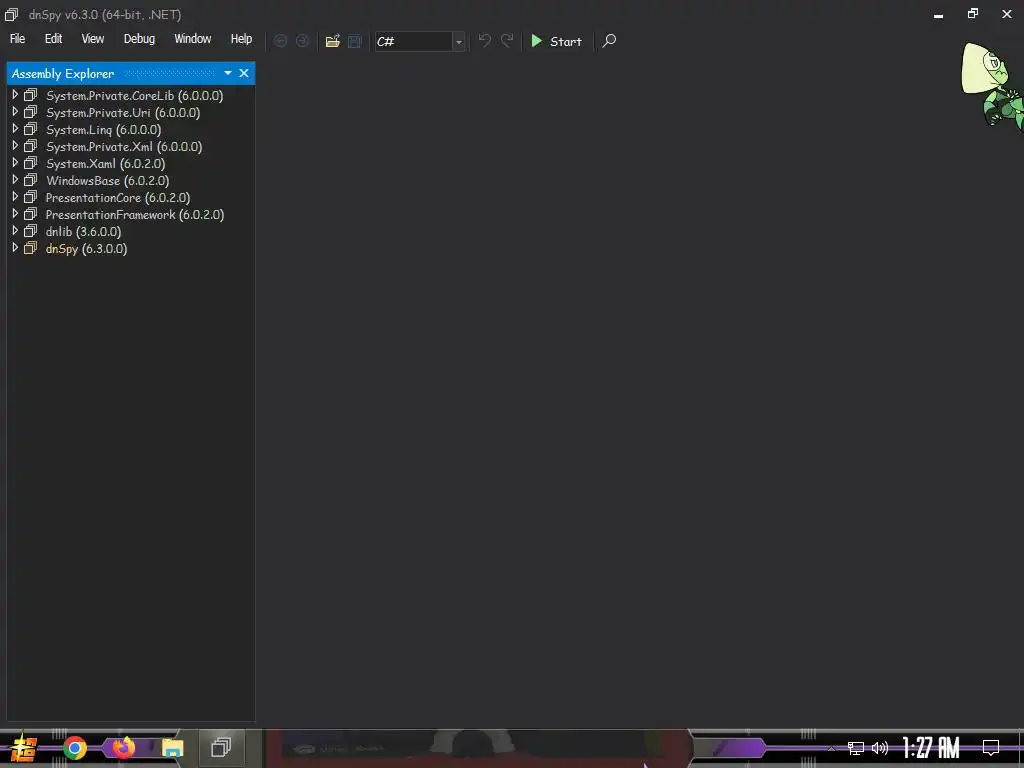1024x768 pixels.
Task: Expand the System.Private.Uri node
Action: (15, 112)
